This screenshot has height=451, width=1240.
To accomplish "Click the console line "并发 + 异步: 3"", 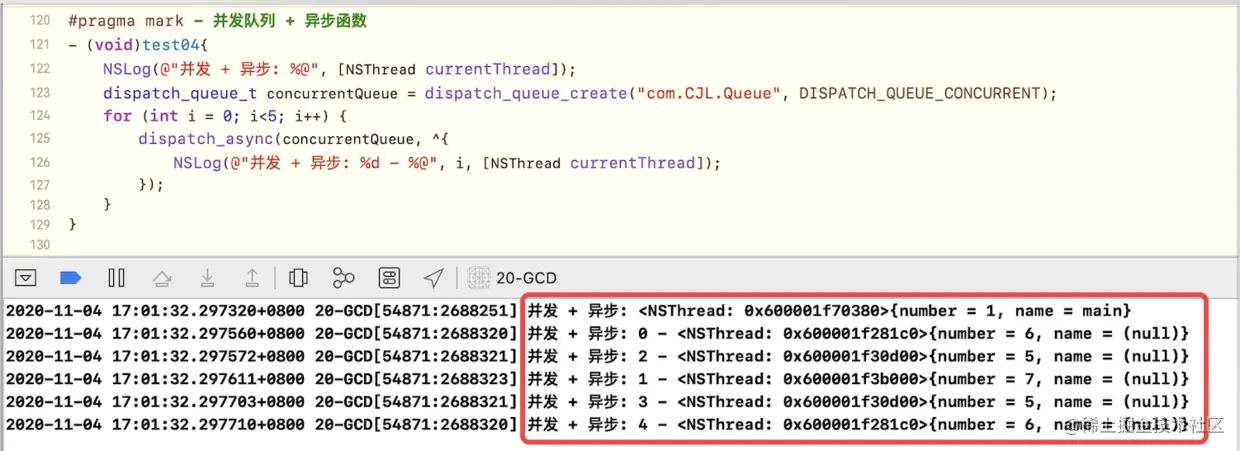I will 597,402.
